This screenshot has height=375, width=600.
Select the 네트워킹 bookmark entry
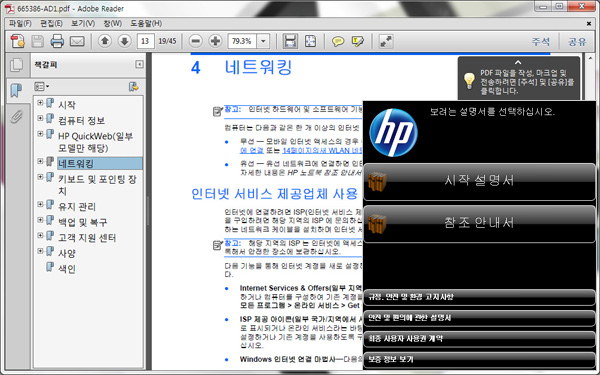click(99, 163)
